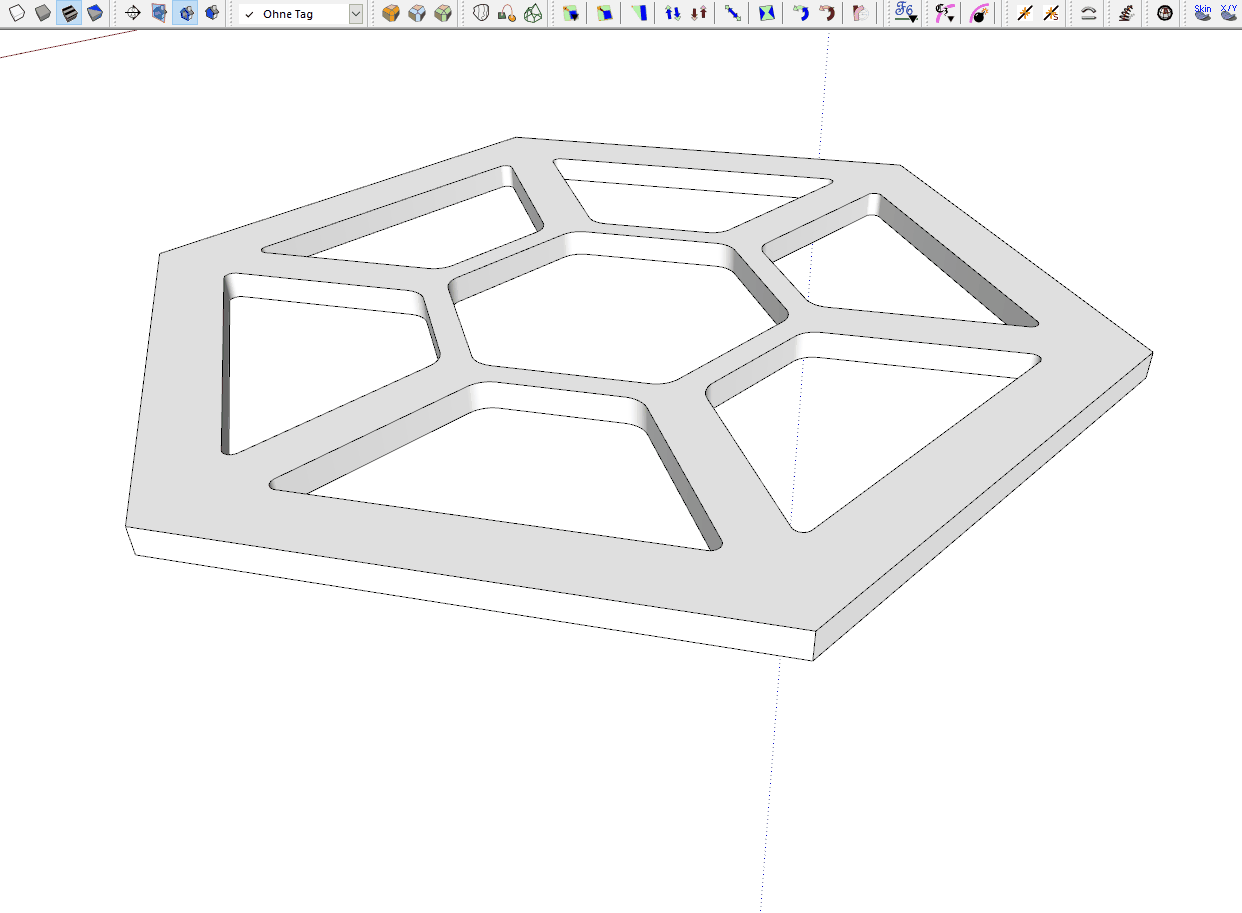Open the 'Ohne Tag' tag dropdown

tap(355, 14)
